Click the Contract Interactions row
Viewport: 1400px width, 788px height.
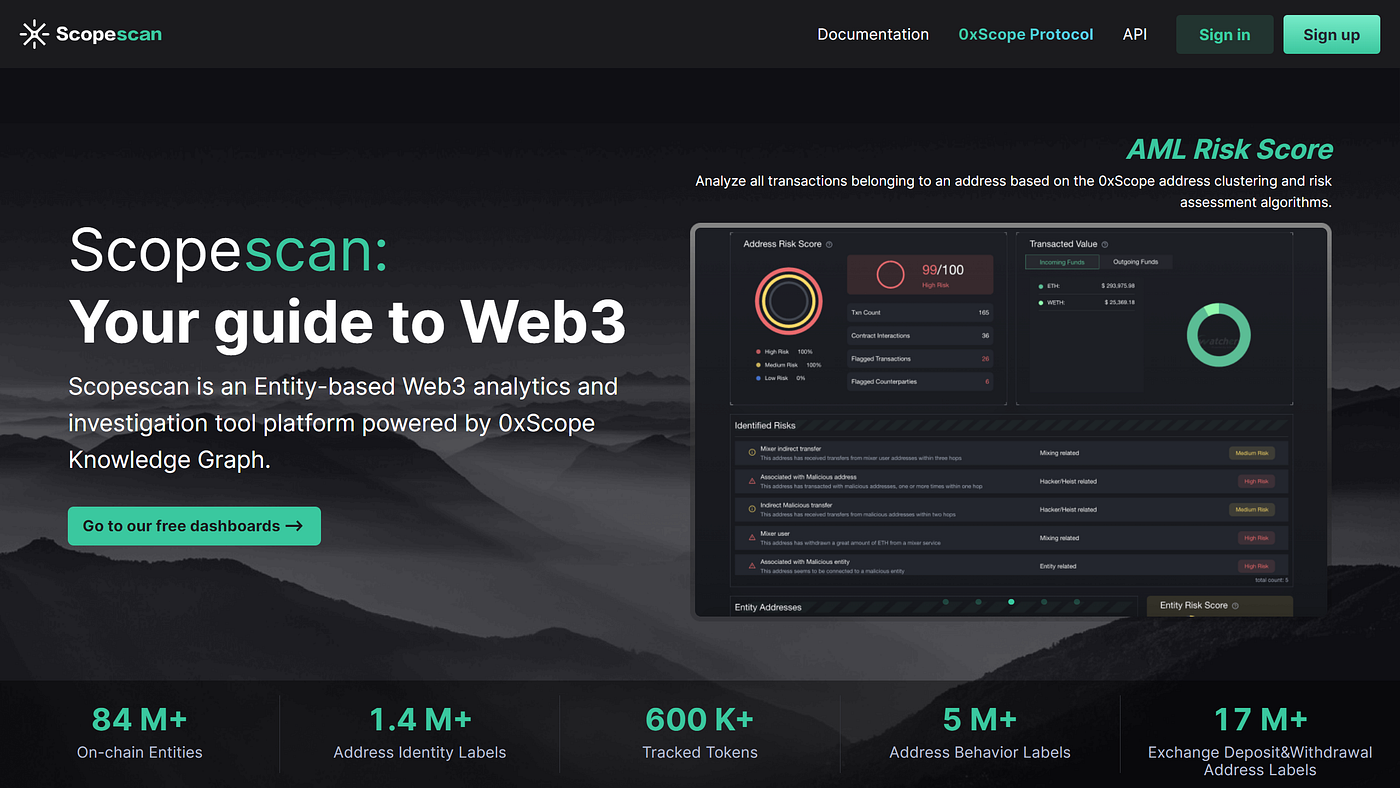click(x=920, y=336)
